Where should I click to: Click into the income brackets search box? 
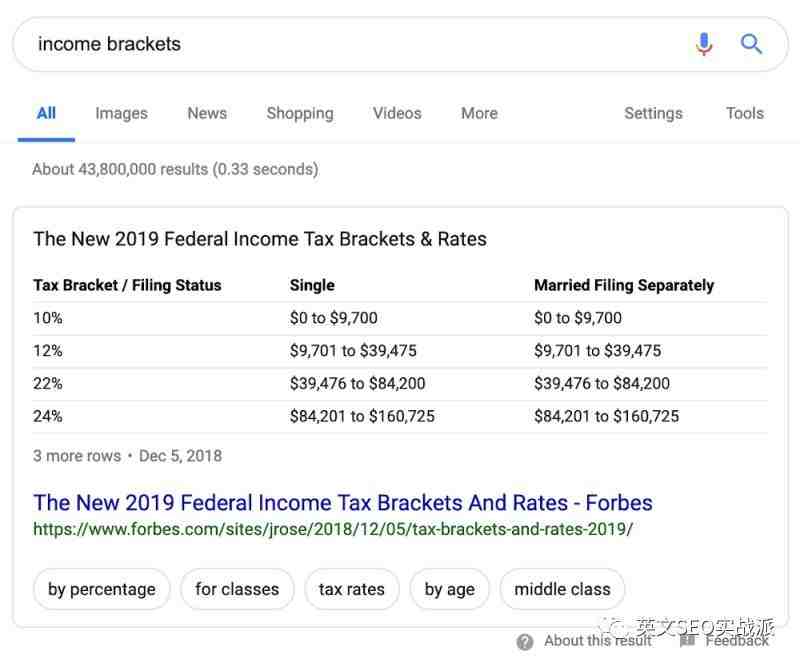(350, 44)
